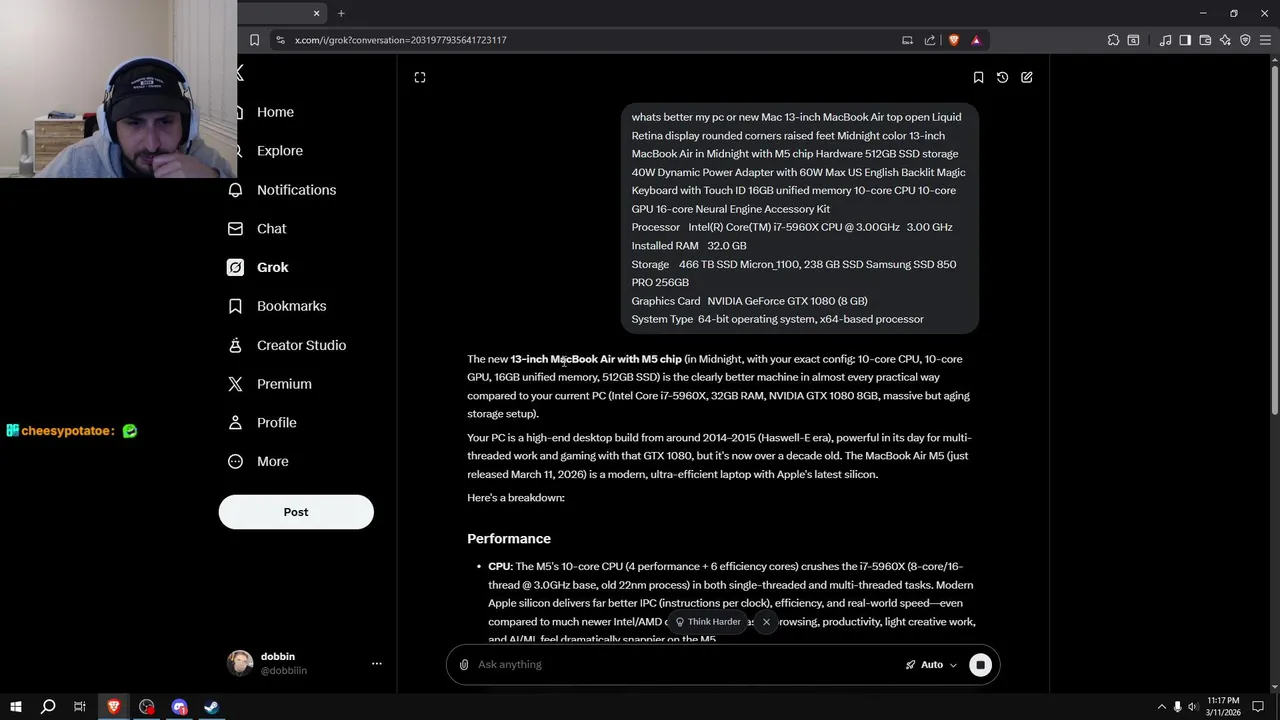Click the Bookmarks ribbon icon in sidebar
The width and height of the screenshot is (1280, 720).
[x=235, y=306]
